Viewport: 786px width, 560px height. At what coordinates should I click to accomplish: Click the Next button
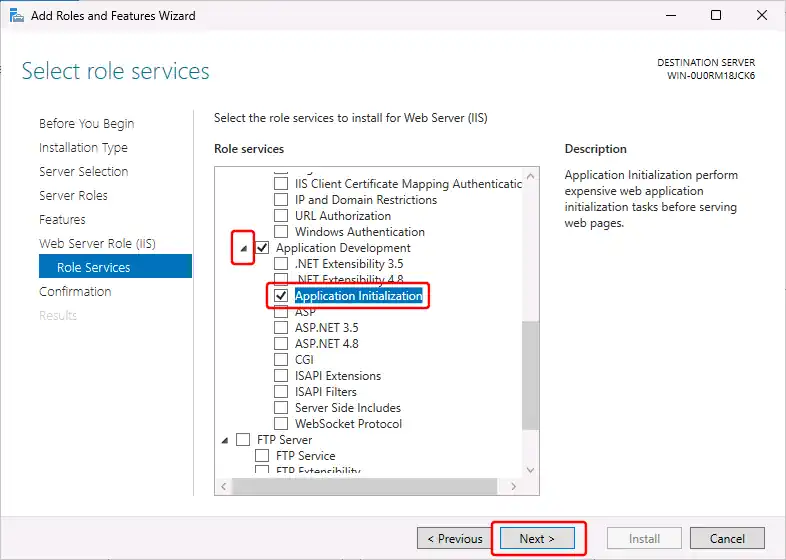[x=536, y=539]
